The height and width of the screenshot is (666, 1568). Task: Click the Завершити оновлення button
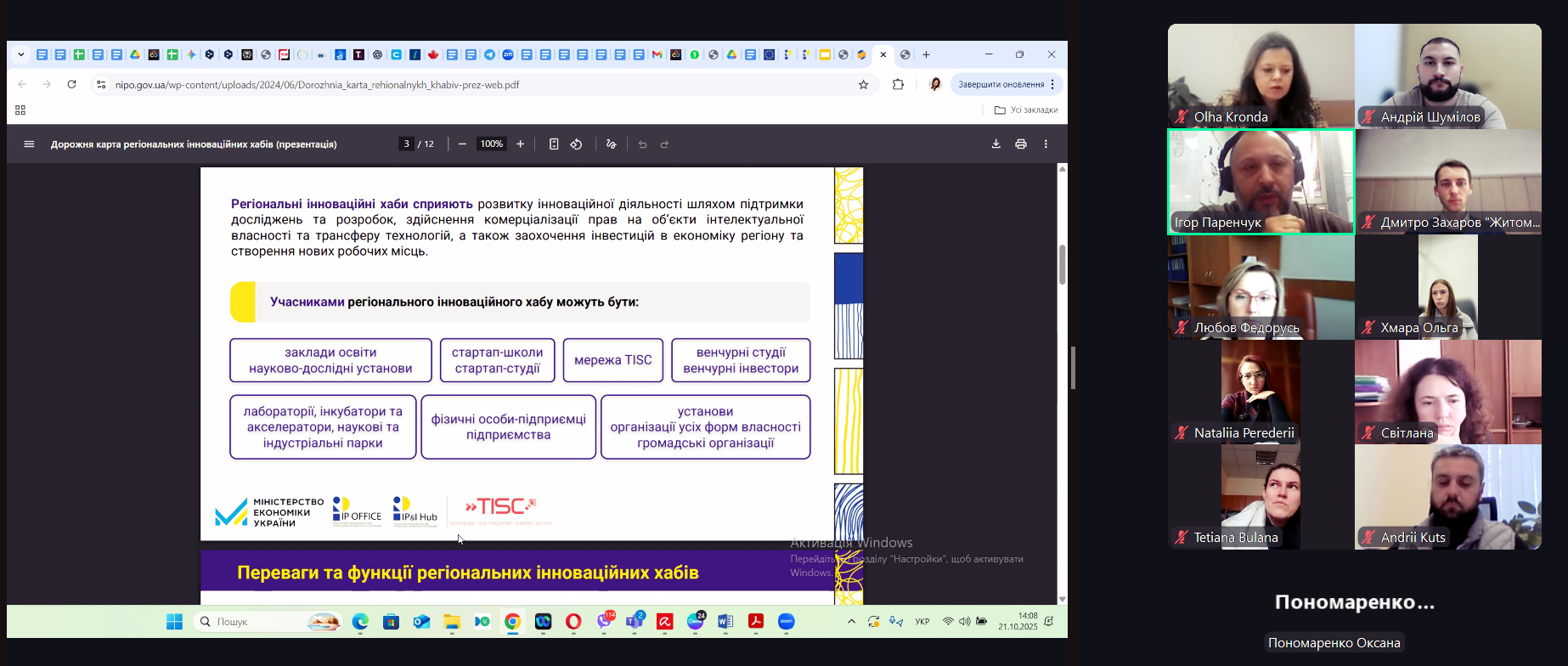(1001, 85)
